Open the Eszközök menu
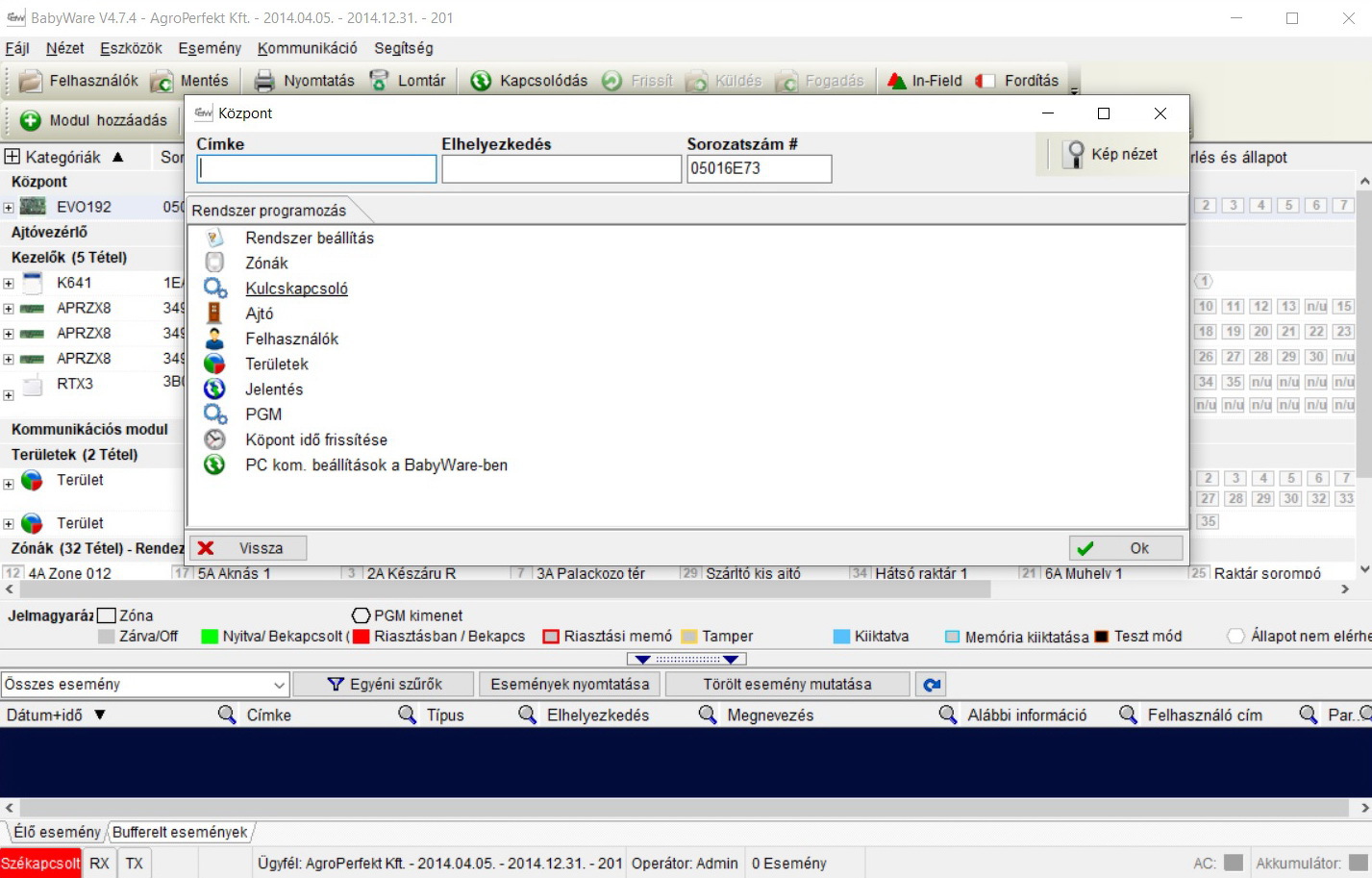 pyautogui.click(x=132, y=48)
